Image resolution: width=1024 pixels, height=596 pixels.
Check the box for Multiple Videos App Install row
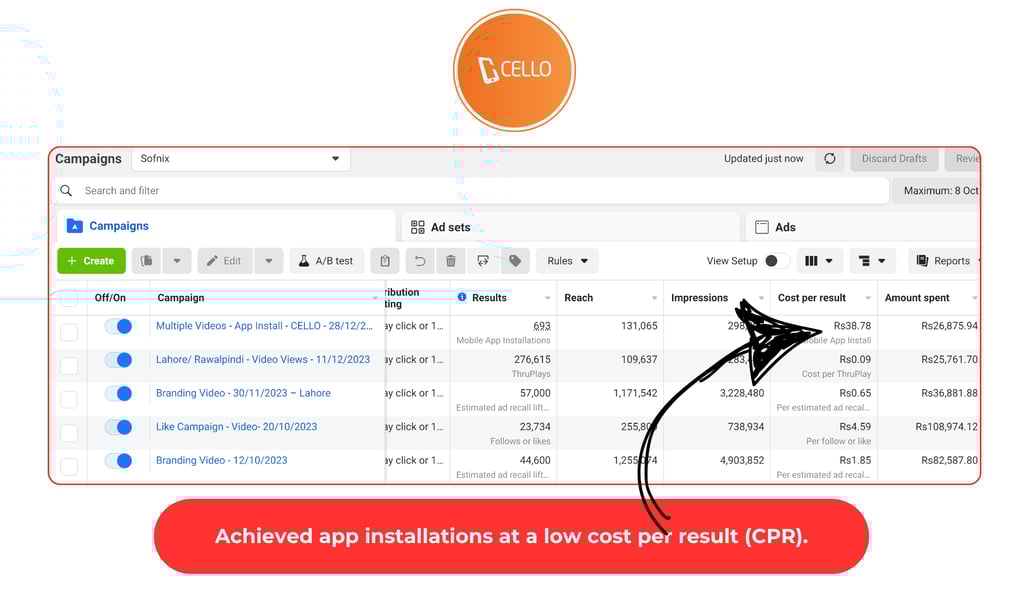click(x=69, y=332)
